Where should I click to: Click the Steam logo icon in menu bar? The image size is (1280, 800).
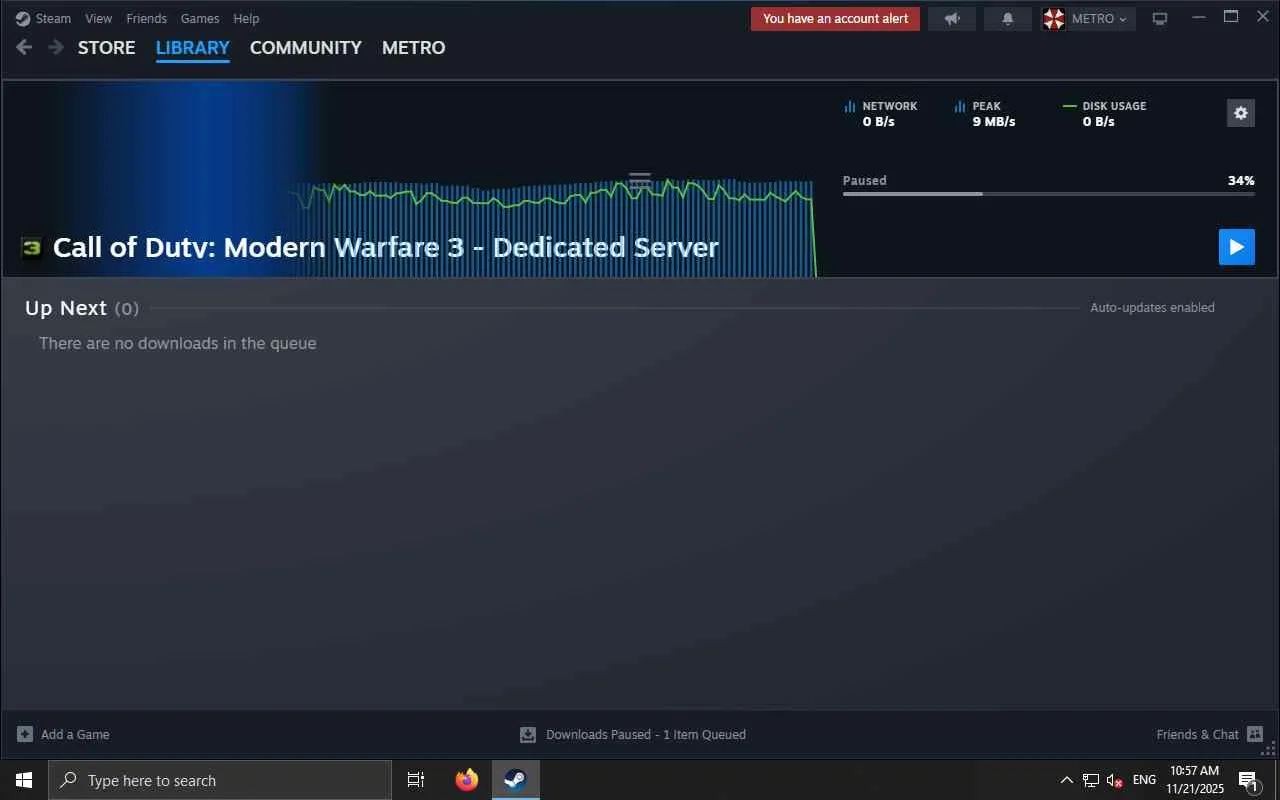[23, 18]
